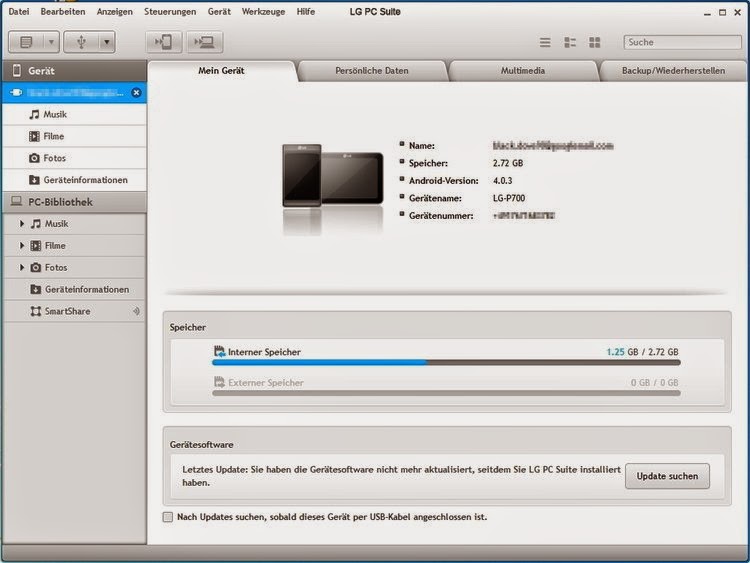The height and width of the screenshot is (563, 750).
Task: Click the transfer-to-phone toolbar icon
Action: [164, 42]
